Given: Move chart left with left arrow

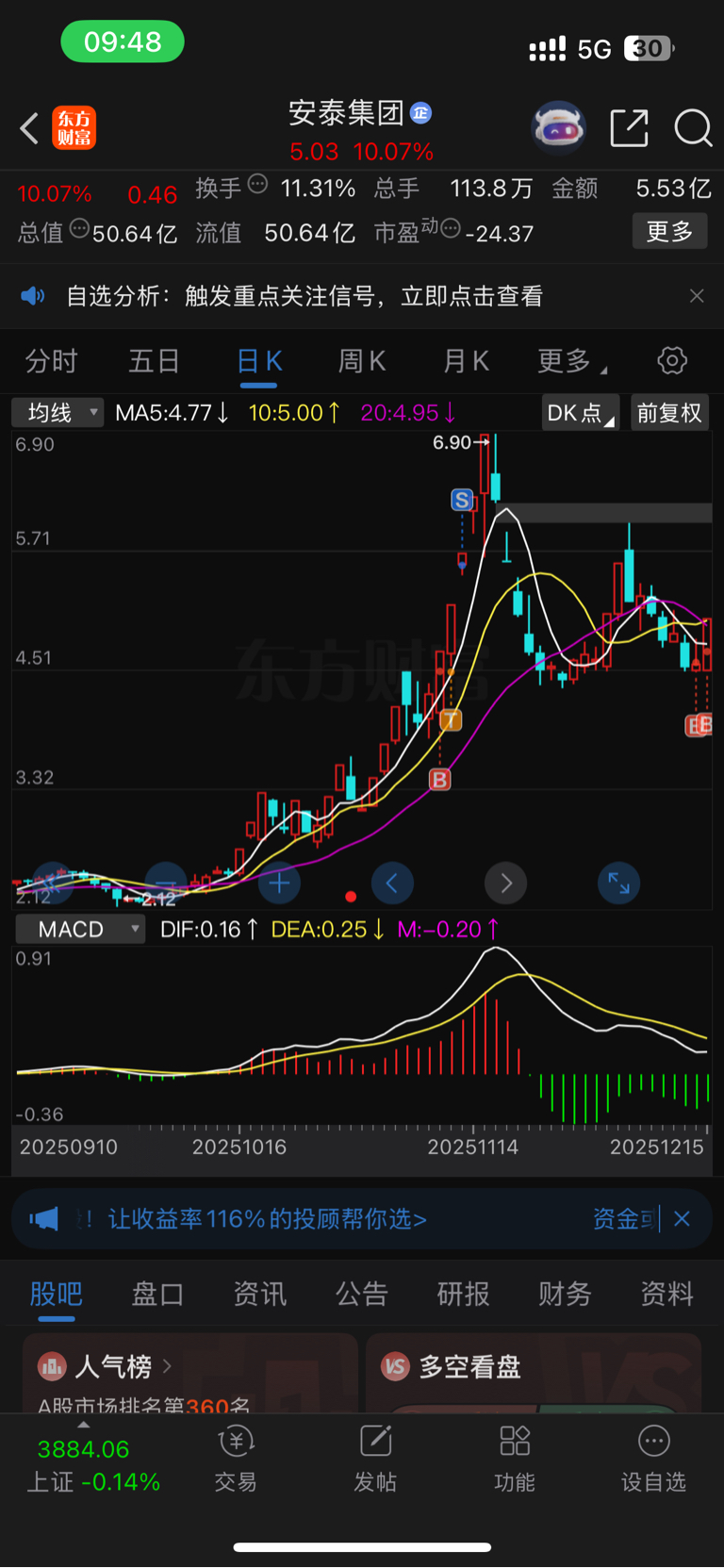Looking at the screenshot, I should click(x=392, y=883).
